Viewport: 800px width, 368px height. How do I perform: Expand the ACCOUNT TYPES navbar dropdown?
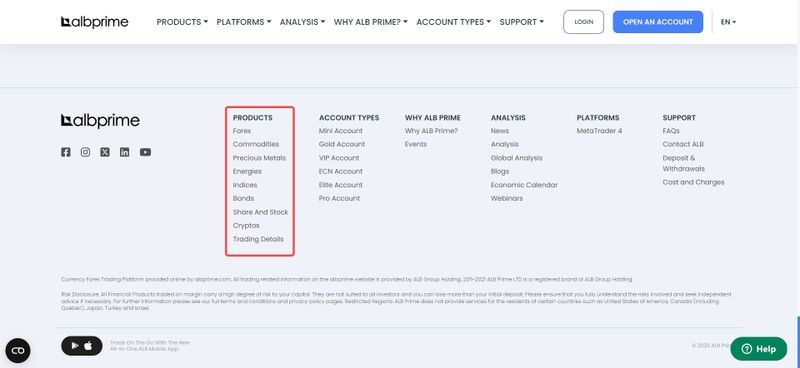[x=454, y=22]
